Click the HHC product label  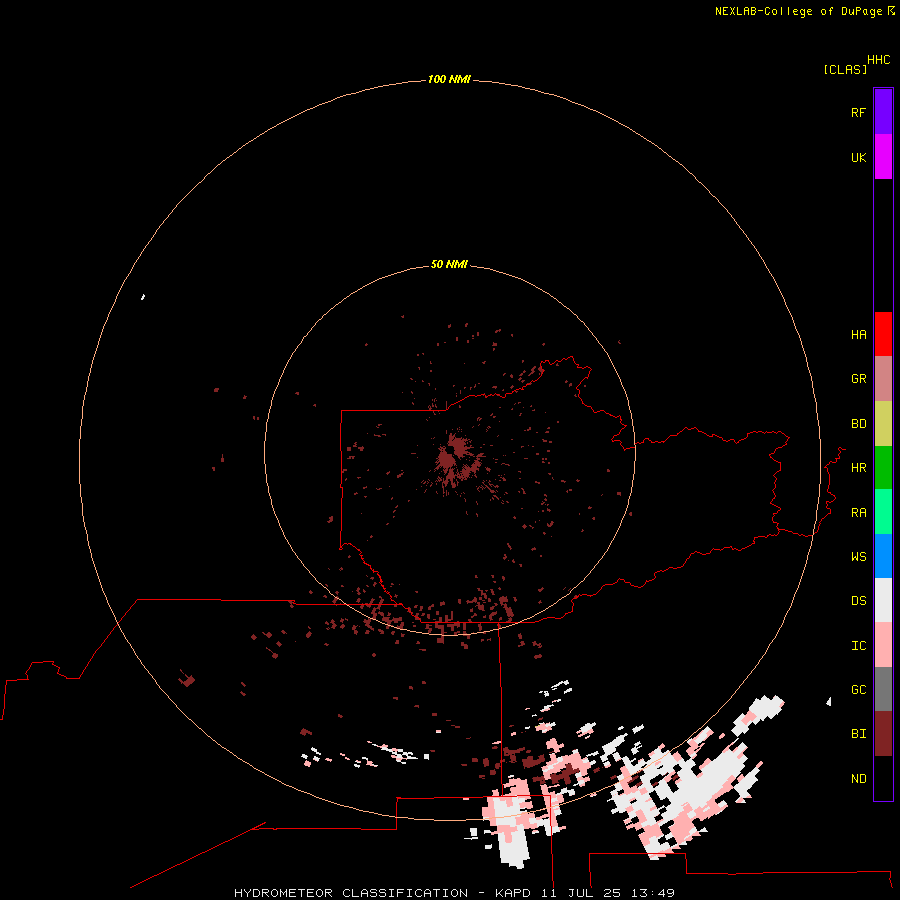878,60
